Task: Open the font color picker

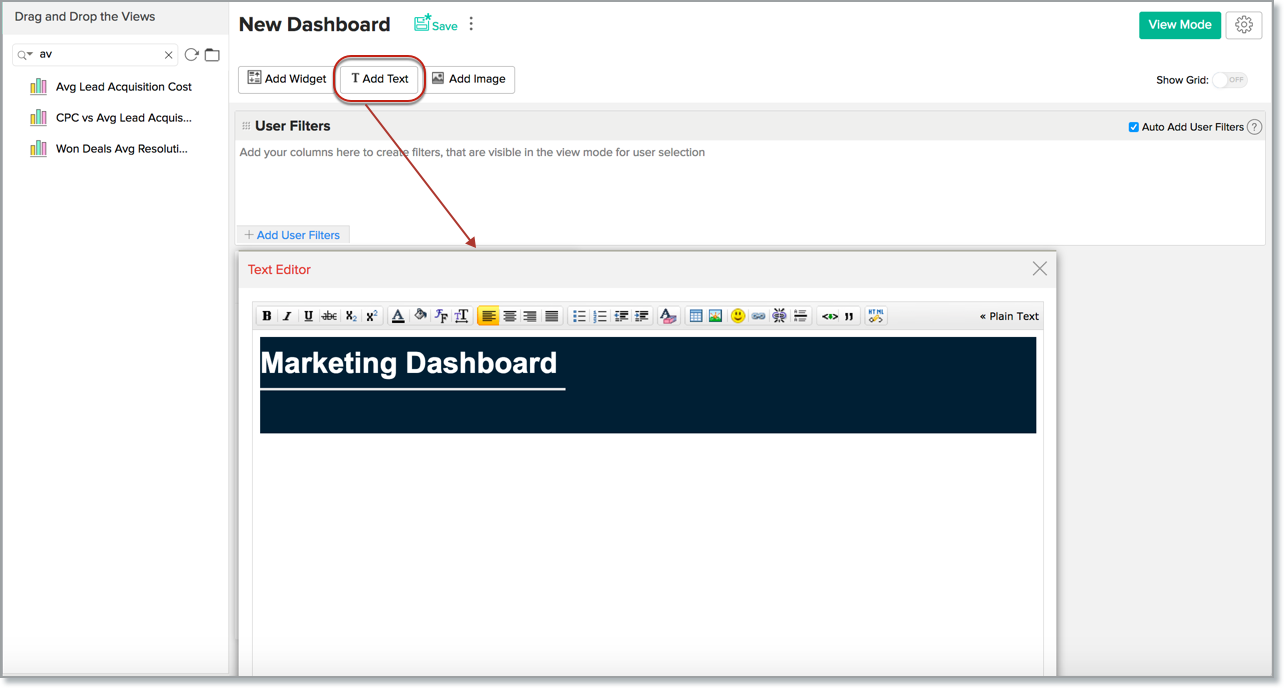Action: coord(398,315)
